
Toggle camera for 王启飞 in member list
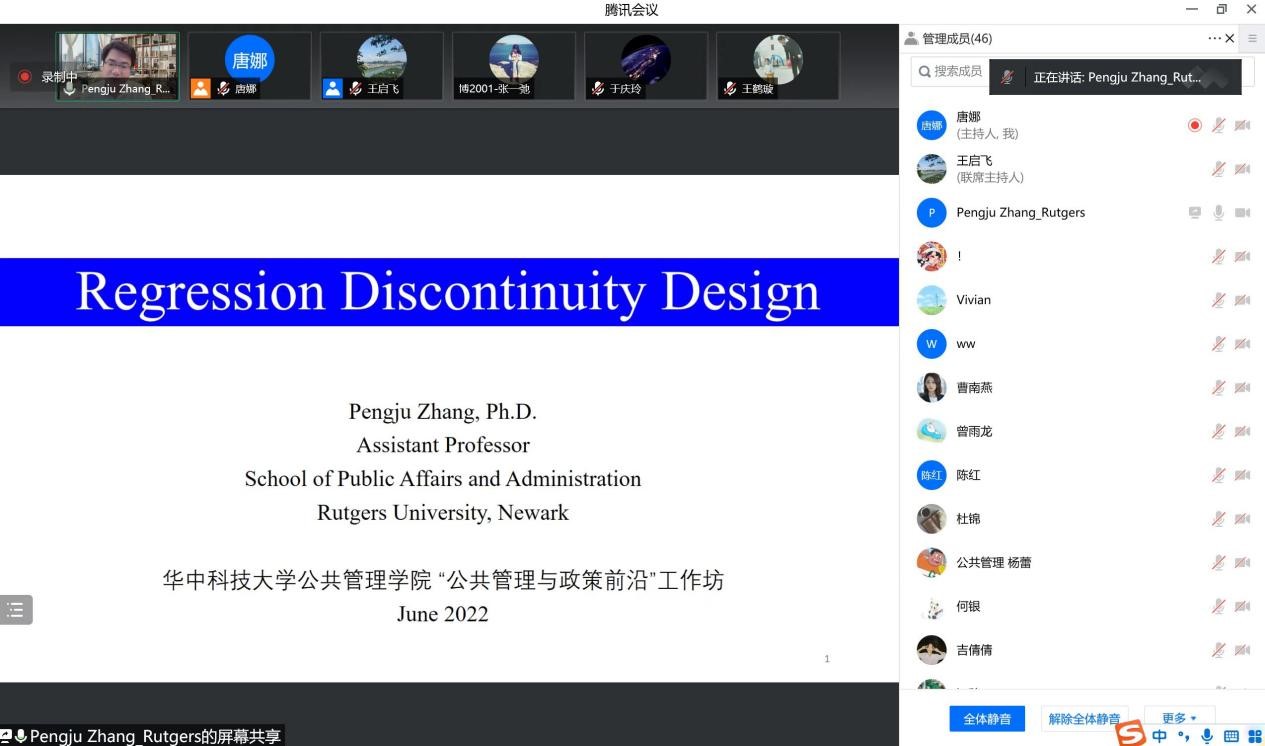tap(1242, 169)
